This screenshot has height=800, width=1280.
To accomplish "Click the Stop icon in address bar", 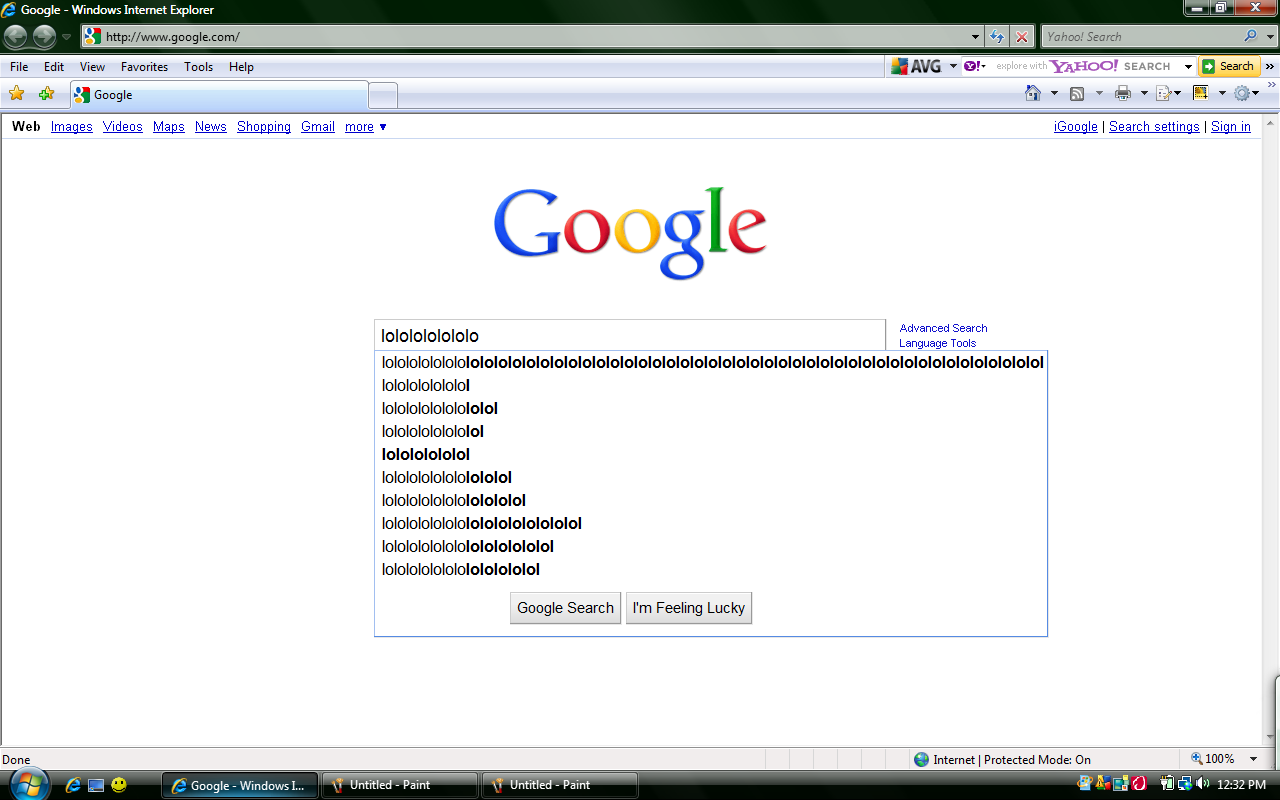I will (x=1021, y=36).
